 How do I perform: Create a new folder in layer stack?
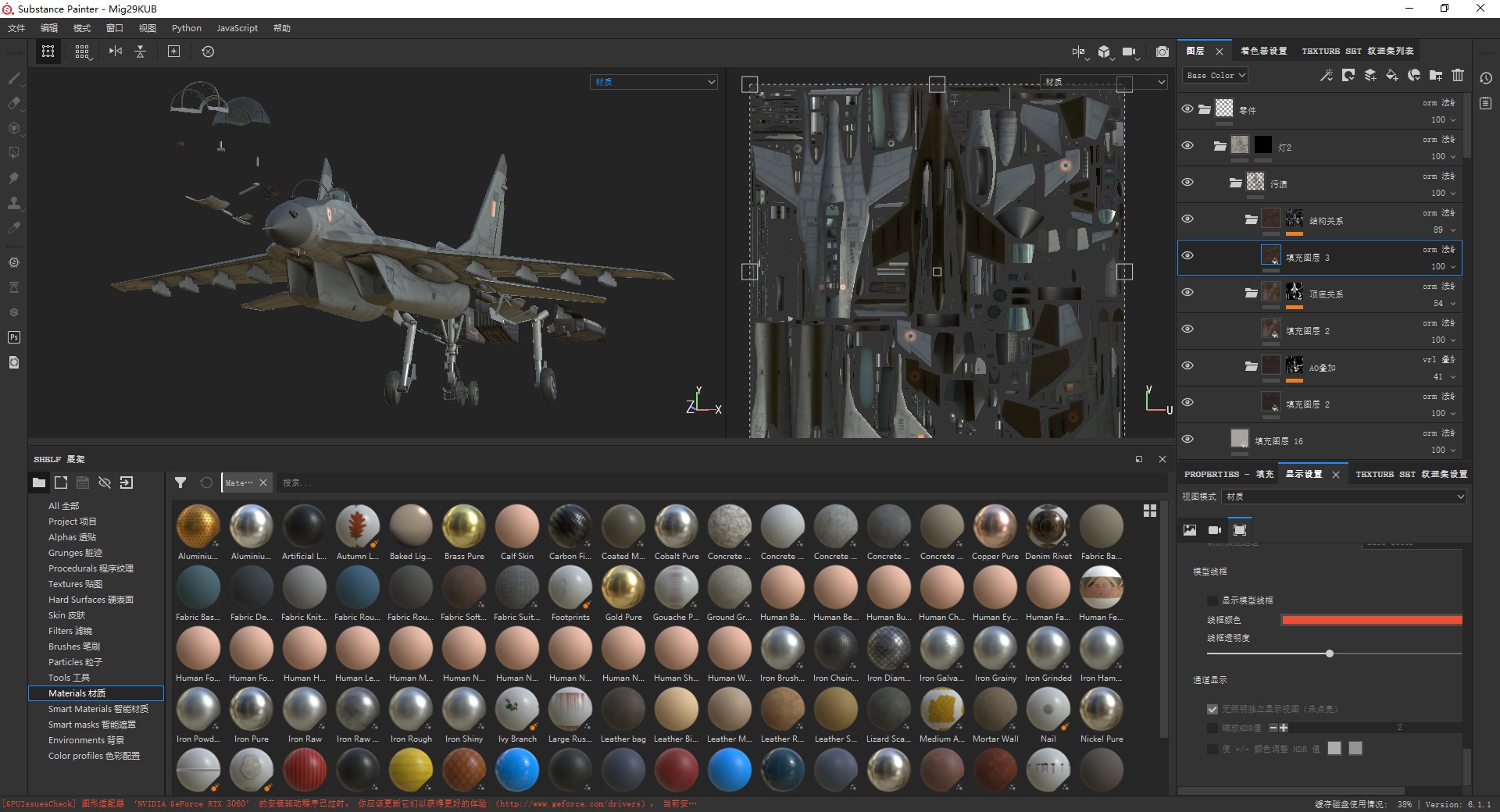pyautogui.click(x=1436, y=75)
